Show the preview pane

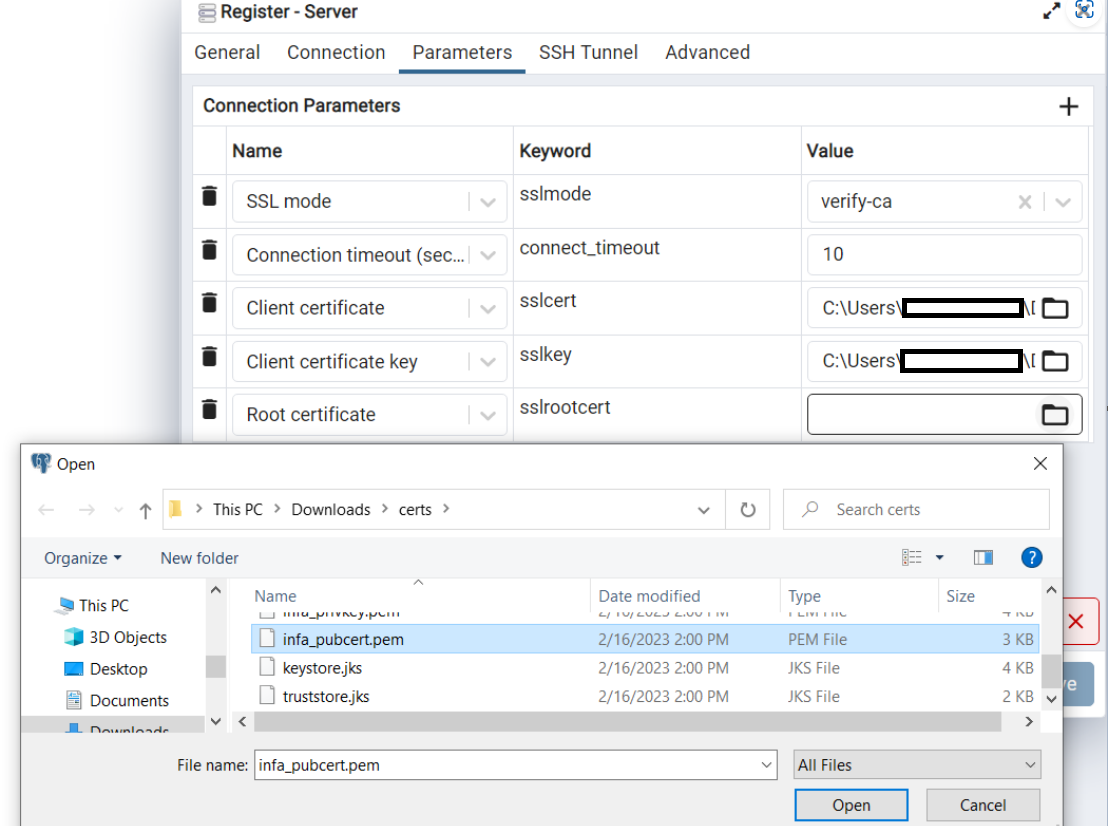[x=983, y=557]
